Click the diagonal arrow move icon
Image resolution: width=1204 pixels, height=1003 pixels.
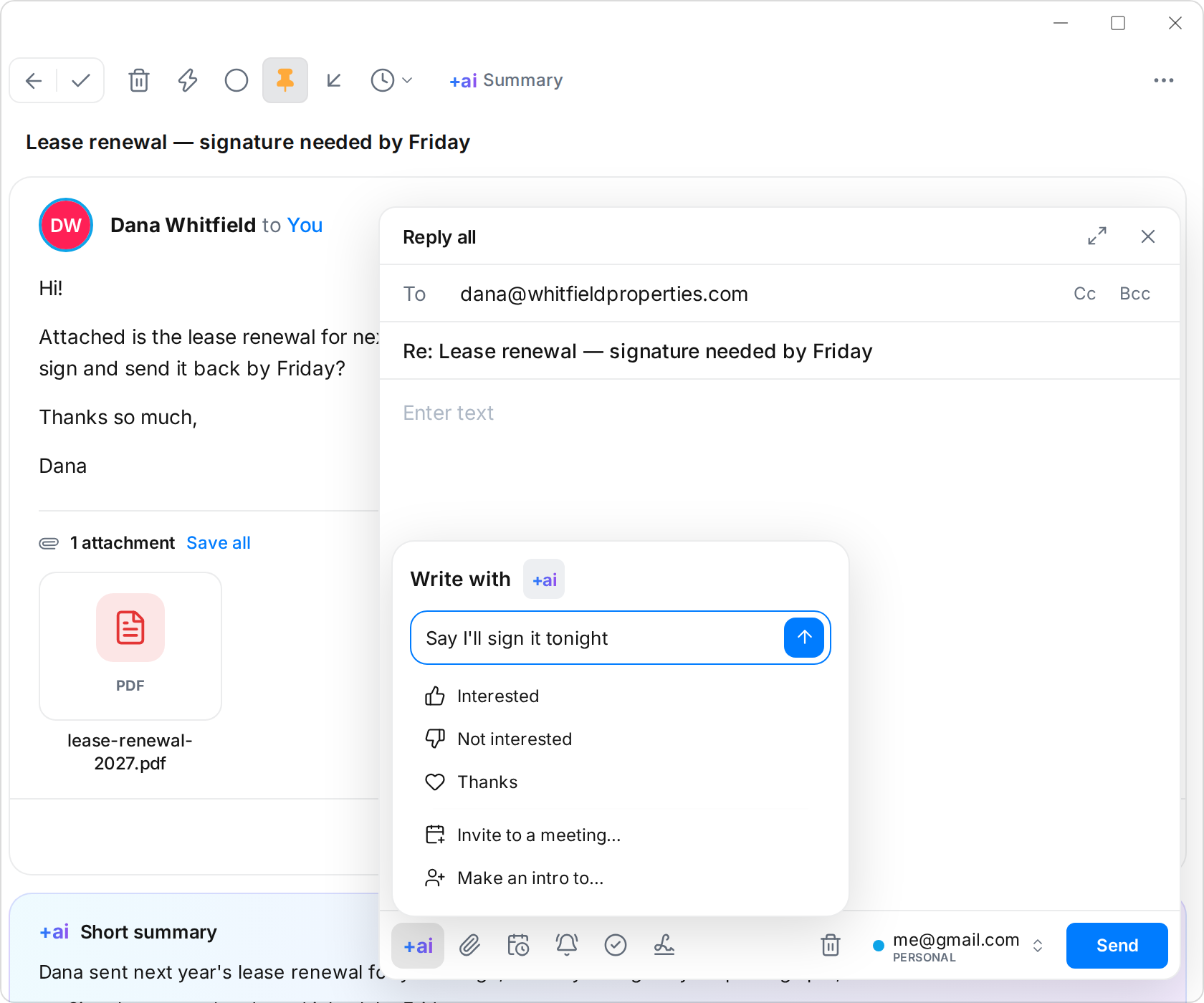pyautogui.click(x=334, y=80)
